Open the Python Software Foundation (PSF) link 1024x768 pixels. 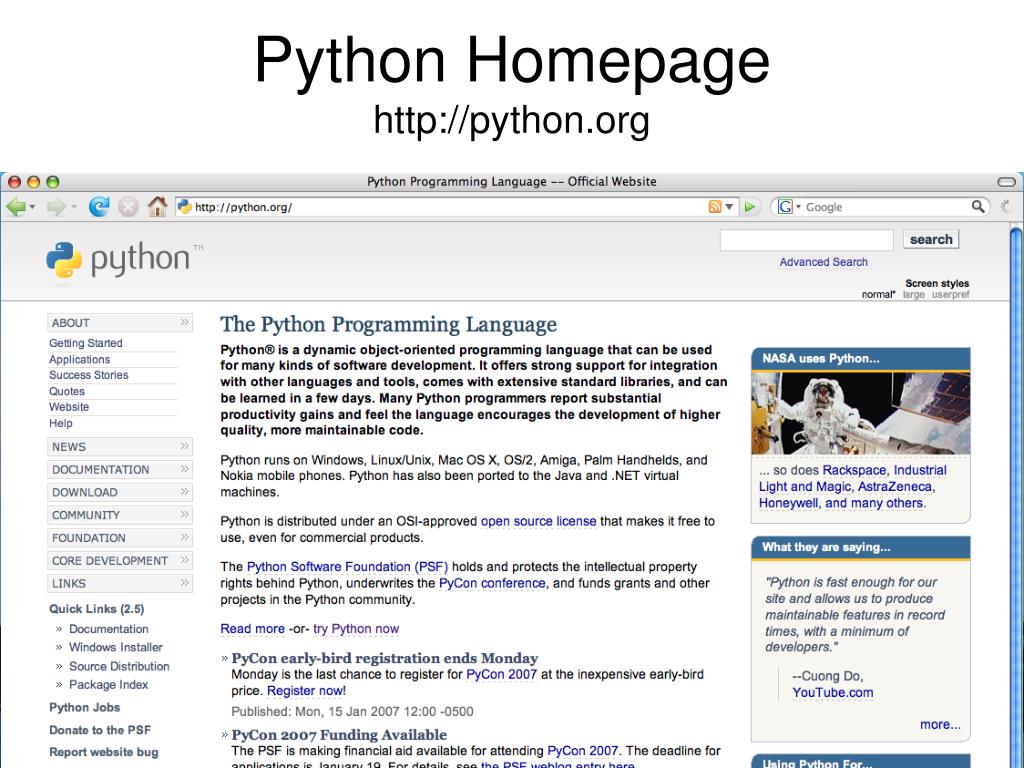tap(347, 567)
